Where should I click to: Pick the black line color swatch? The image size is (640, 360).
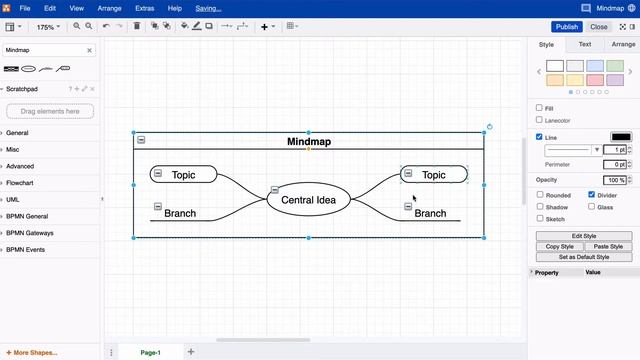(x=621, y=137)
